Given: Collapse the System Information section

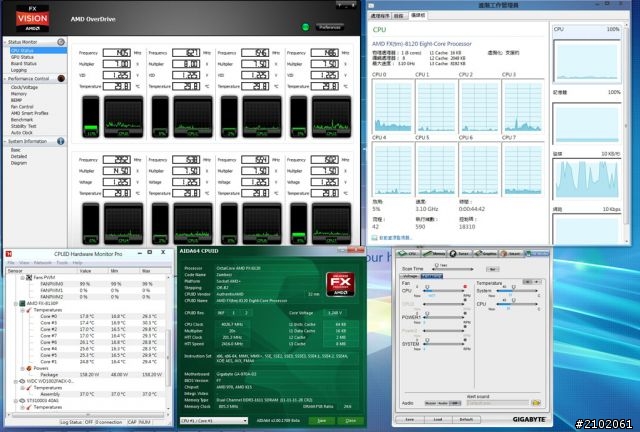Looking at the screenshot, I should pos(5,142).
